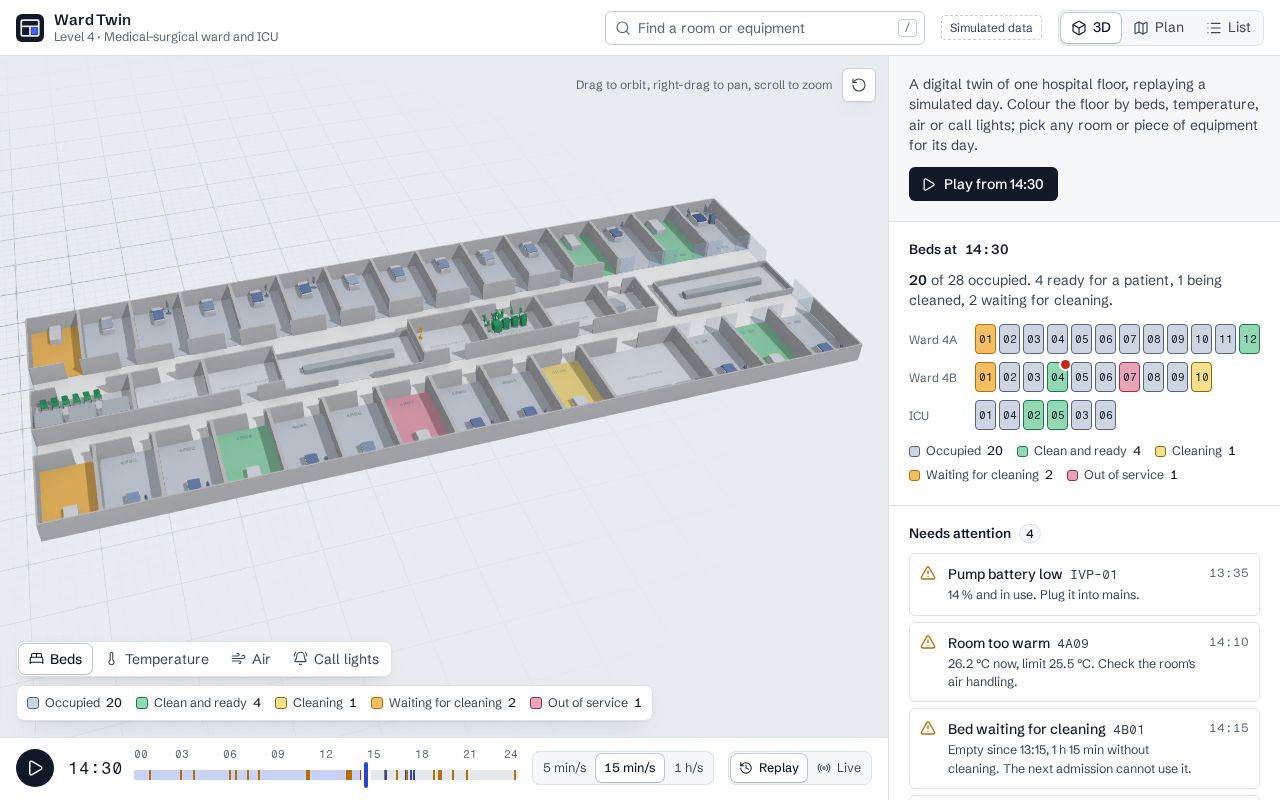Click the warning icon beside Room too warm
Screen dimensions: 1280x800
pyautogui.click(x=928, y=642)
